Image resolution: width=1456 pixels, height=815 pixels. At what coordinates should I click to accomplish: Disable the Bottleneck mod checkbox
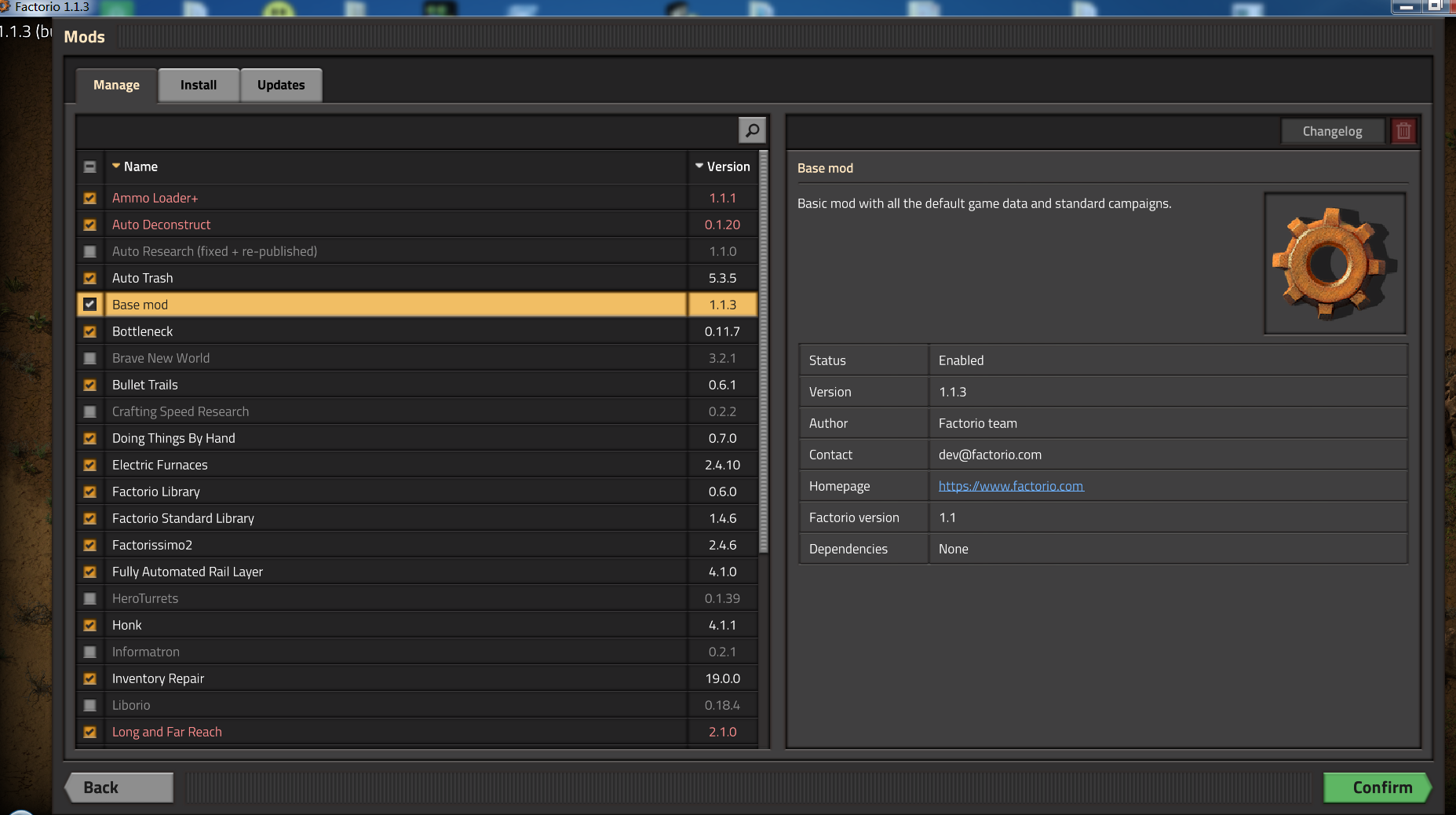click(x=90, y=331)
